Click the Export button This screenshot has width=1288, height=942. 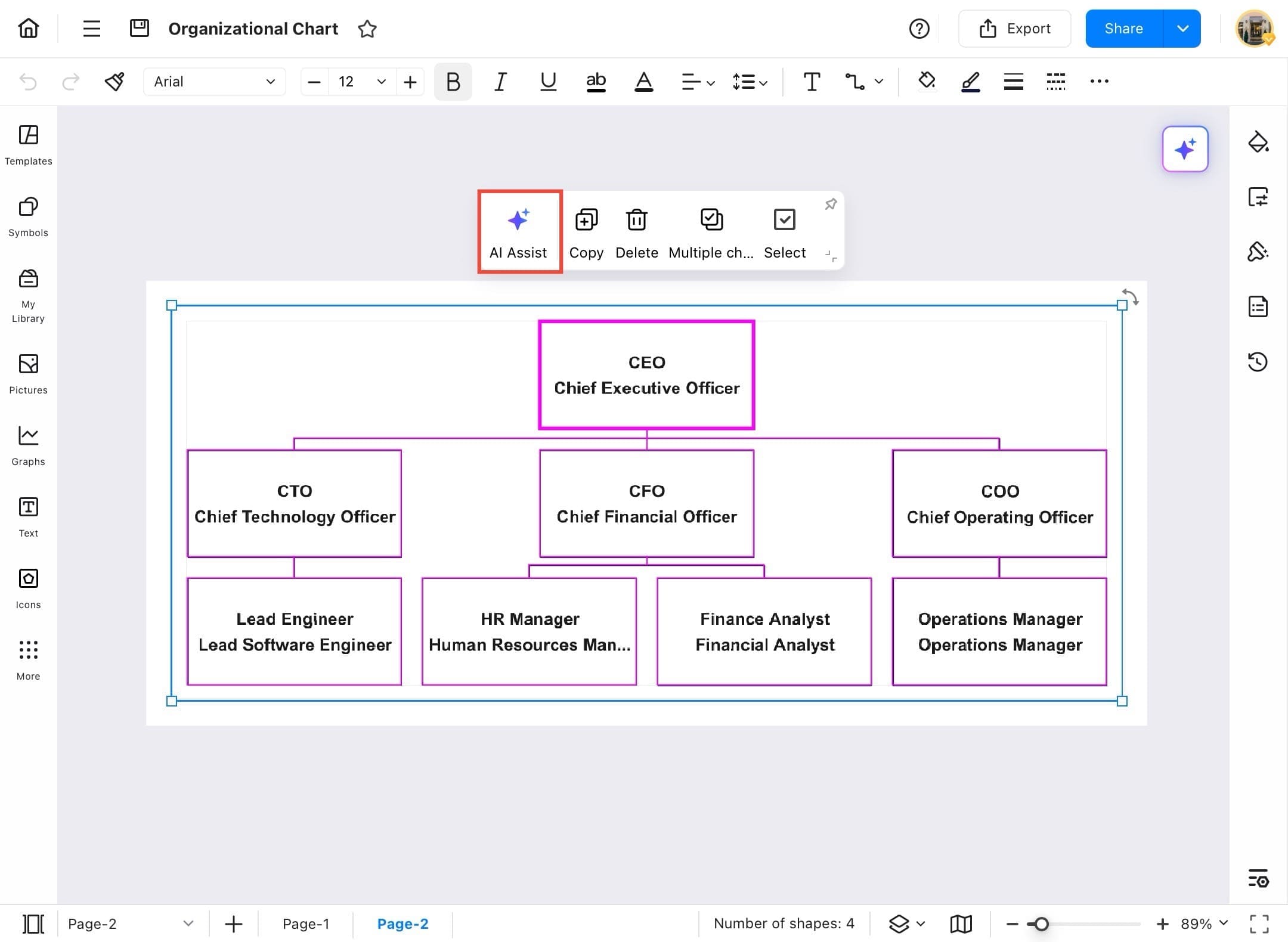pos(1014,29)
